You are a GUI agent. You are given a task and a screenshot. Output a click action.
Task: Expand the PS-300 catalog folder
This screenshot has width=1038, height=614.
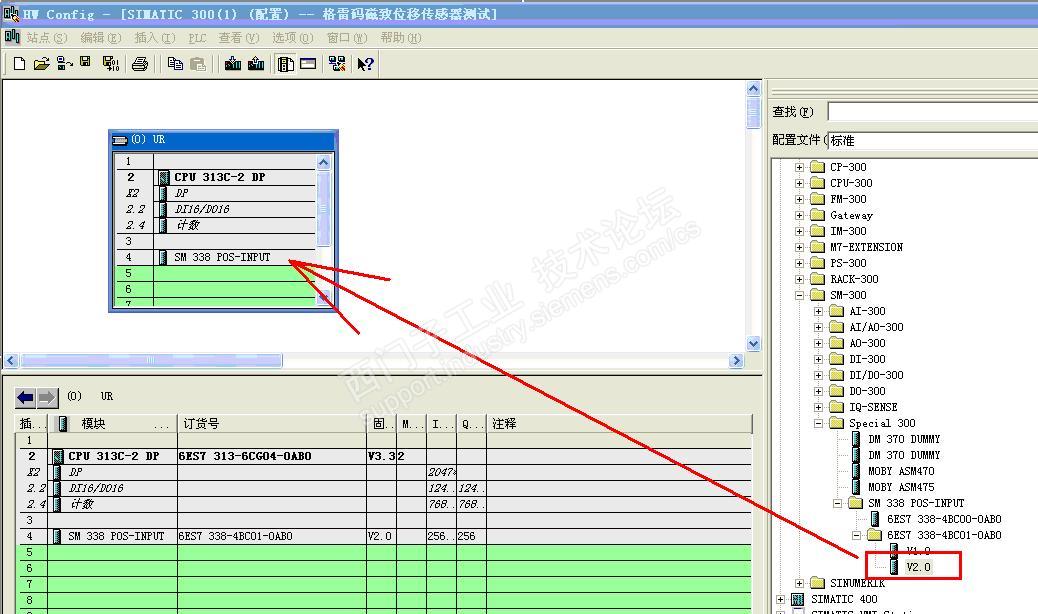[799, 263]
